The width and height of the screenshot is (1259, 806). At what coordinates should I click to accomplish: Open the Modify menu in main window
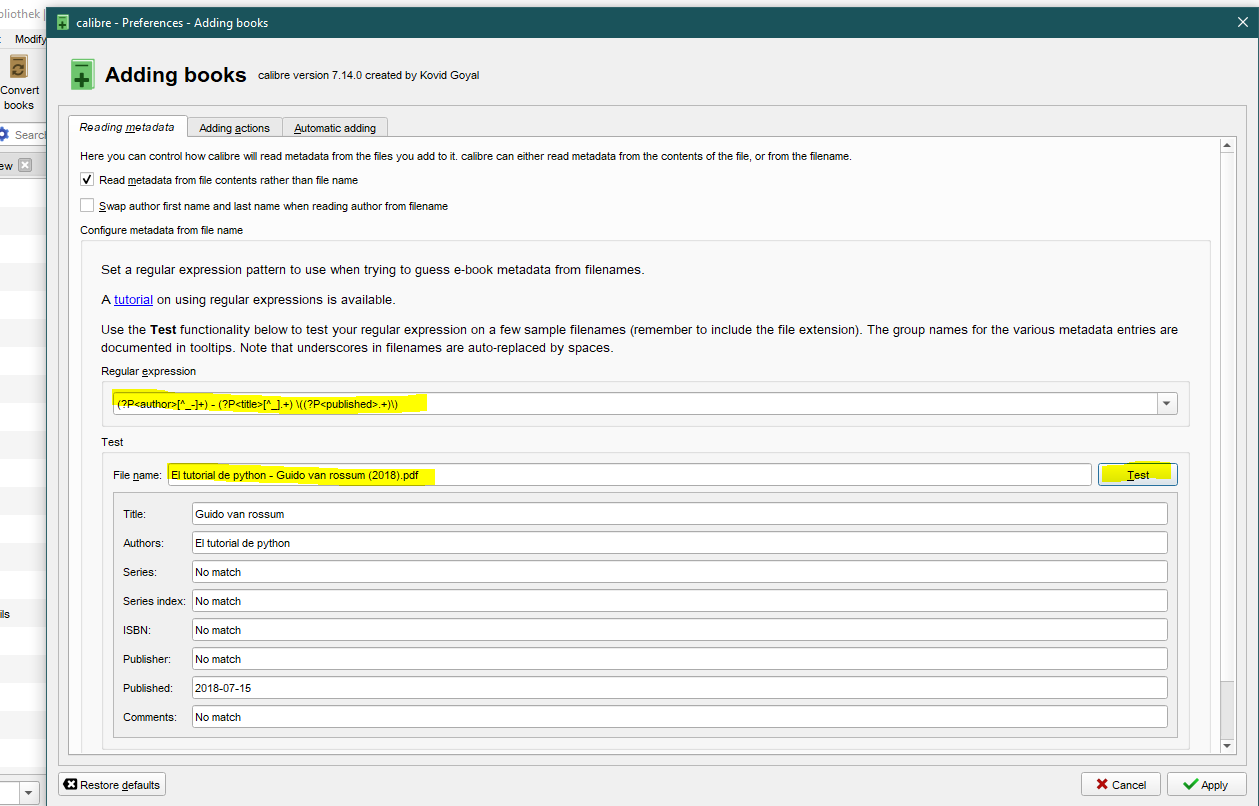click(x=30, y=39)
